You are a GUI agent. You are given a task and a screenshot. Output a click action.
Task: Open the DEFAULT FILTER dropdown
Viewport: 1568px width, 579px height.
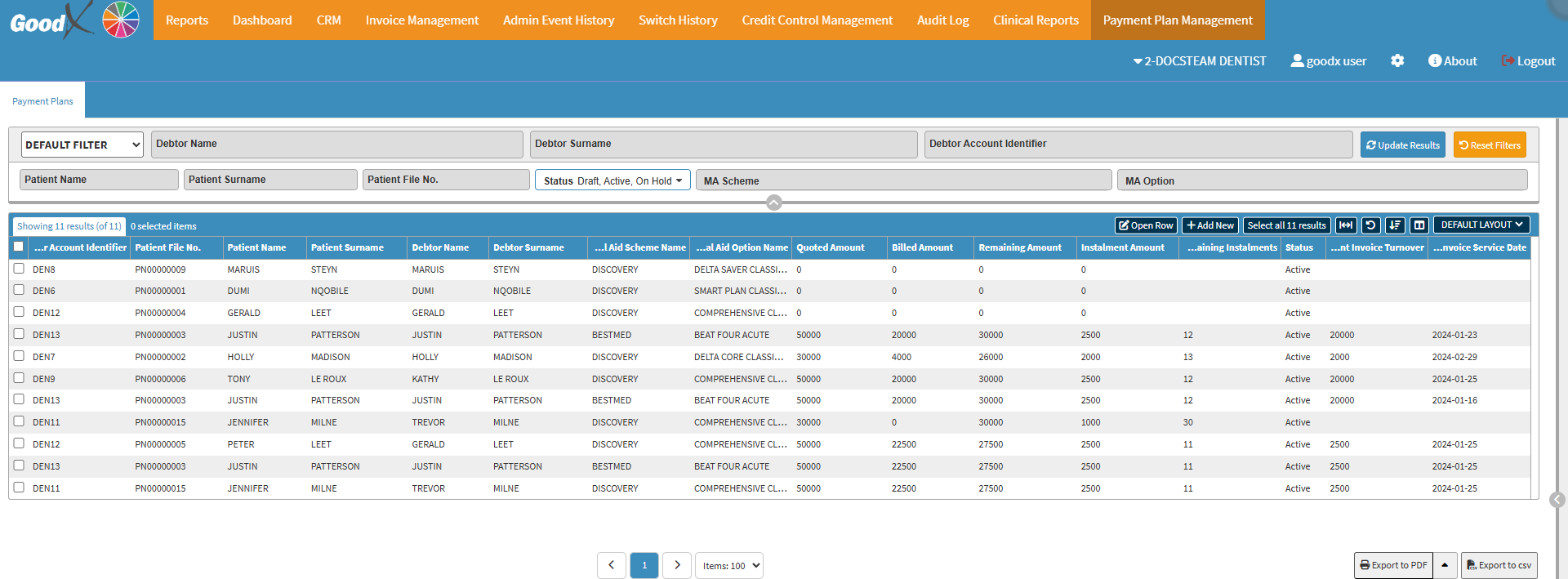82,145
